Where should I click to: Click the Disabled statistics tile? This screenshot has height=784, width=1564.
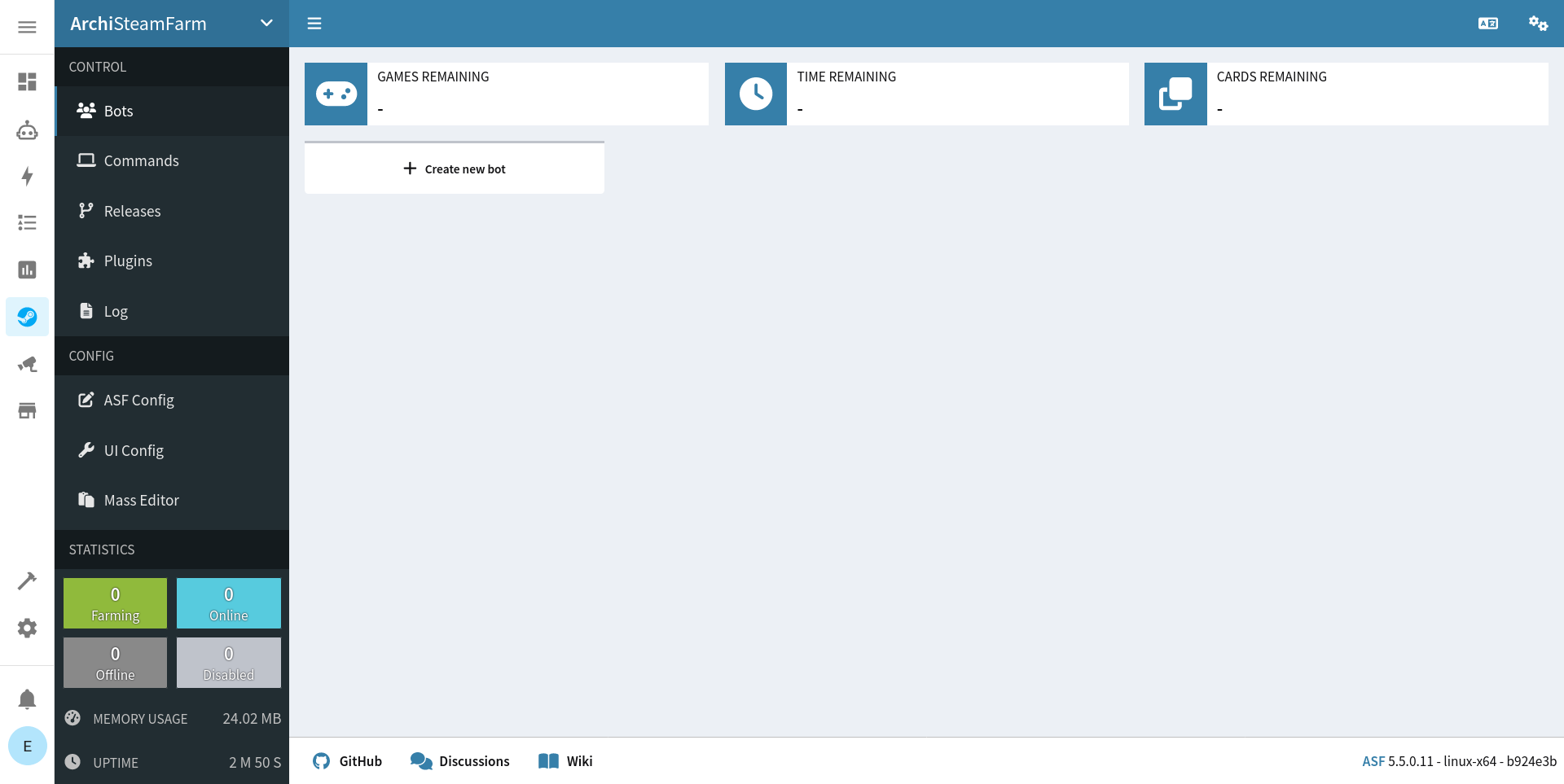pos(229,663)
